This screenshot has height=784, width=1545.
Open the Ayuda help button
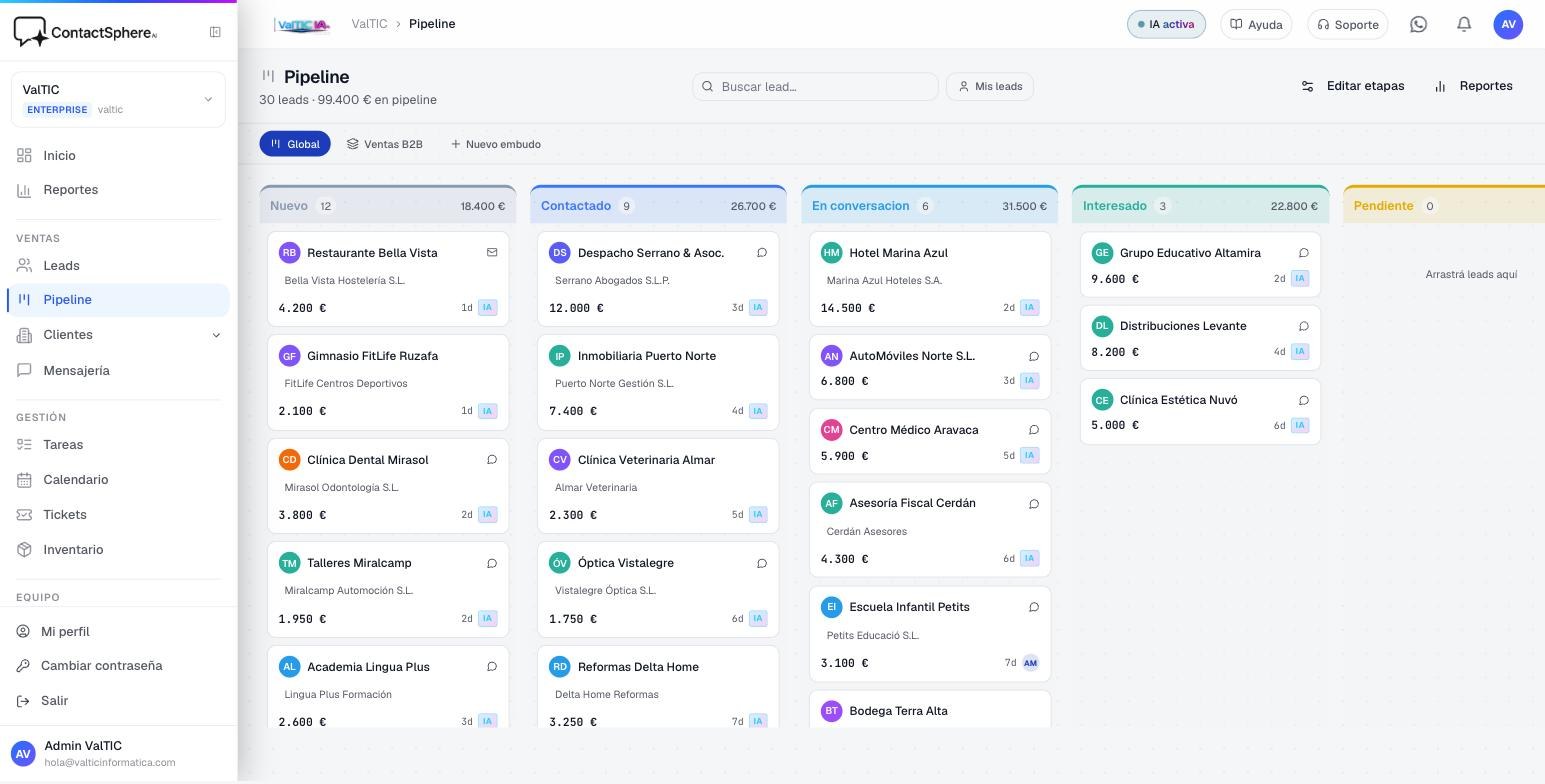(1256, 24)
